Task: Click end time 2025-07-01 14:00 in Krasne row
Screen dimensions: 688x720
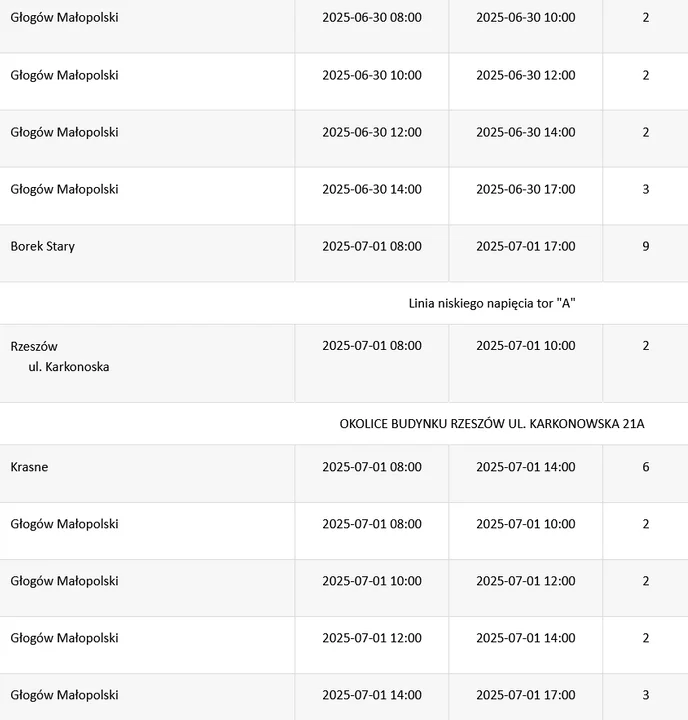Action: pyautogui.click(x=526, y=467)
